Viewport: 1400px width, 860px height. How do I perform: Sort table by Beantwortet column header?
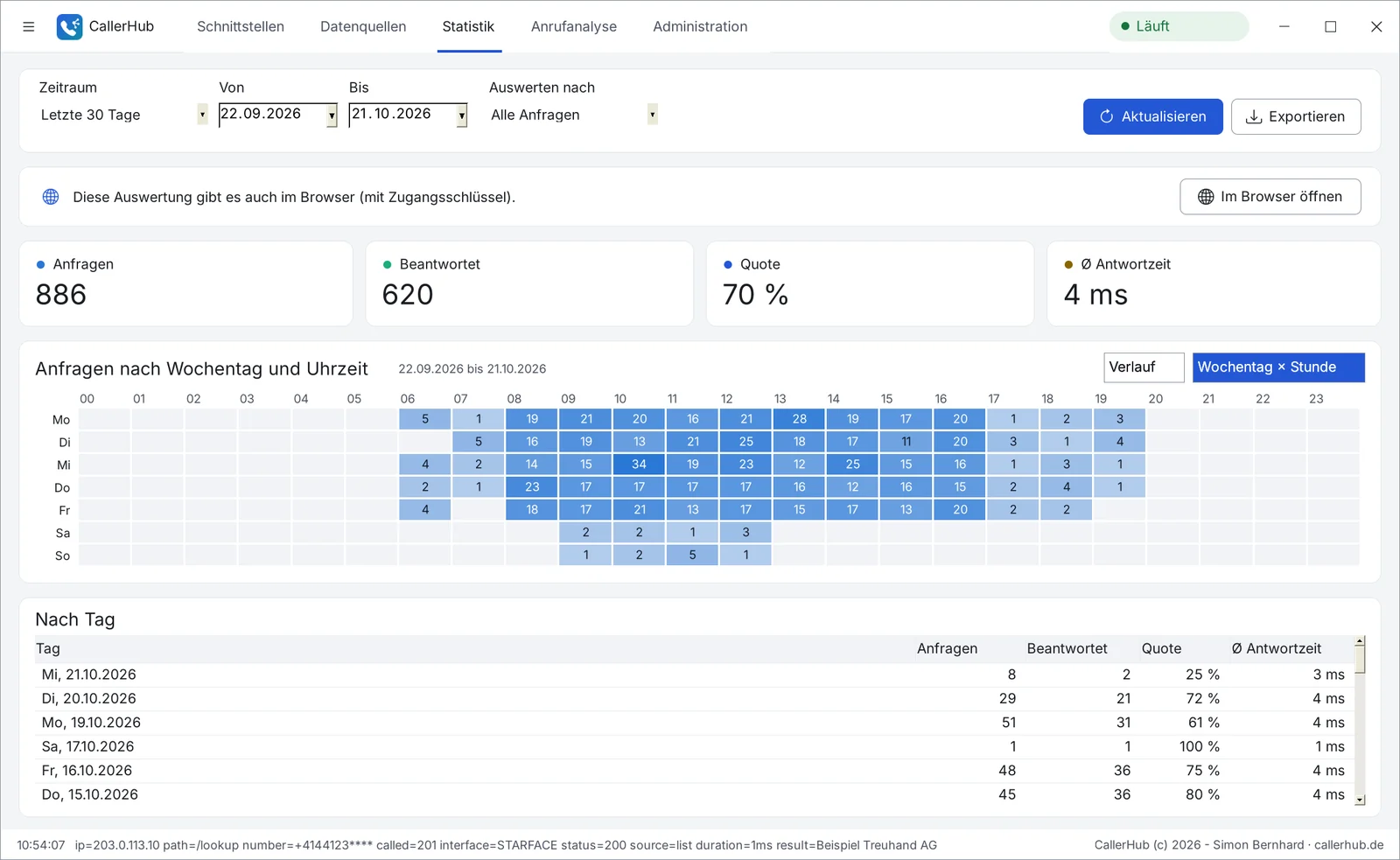[1067, 648]
